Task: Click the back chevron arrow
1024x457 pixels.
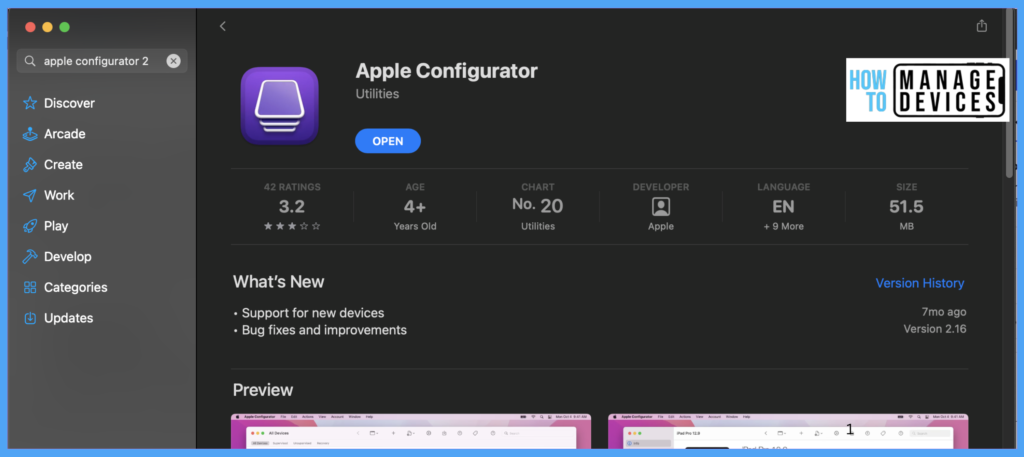Action: [223, 26]
